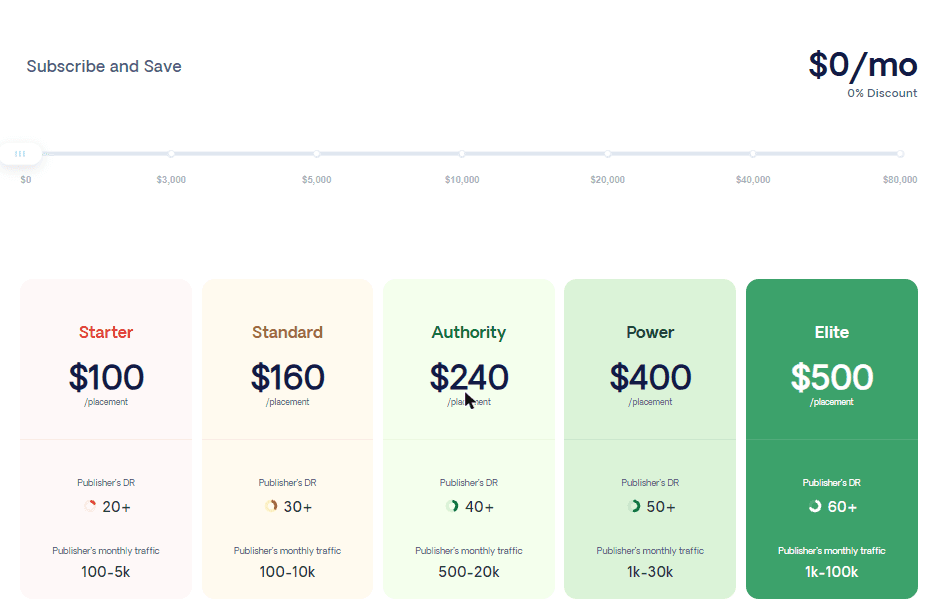The image size is (931, 612).
Task: Click the $3,000 slider label
Action: (171, 179)
